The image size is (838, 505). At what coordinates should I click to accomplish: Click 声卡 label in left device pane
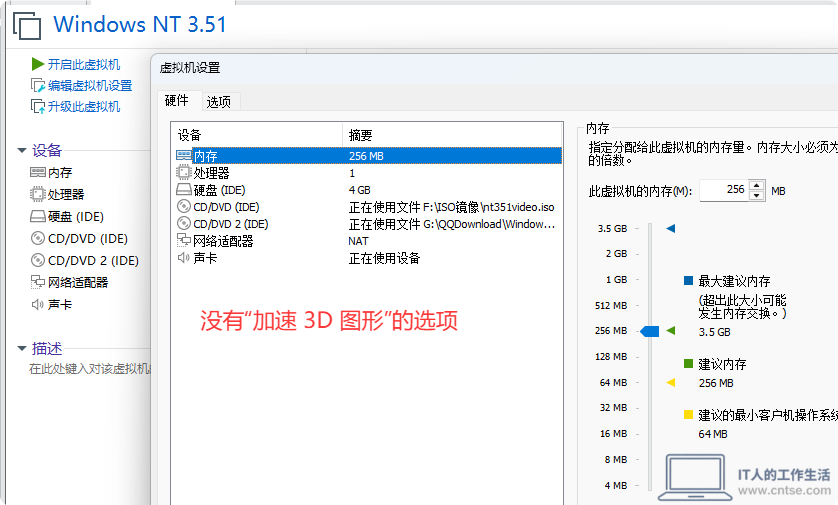(x=59, y=305)
